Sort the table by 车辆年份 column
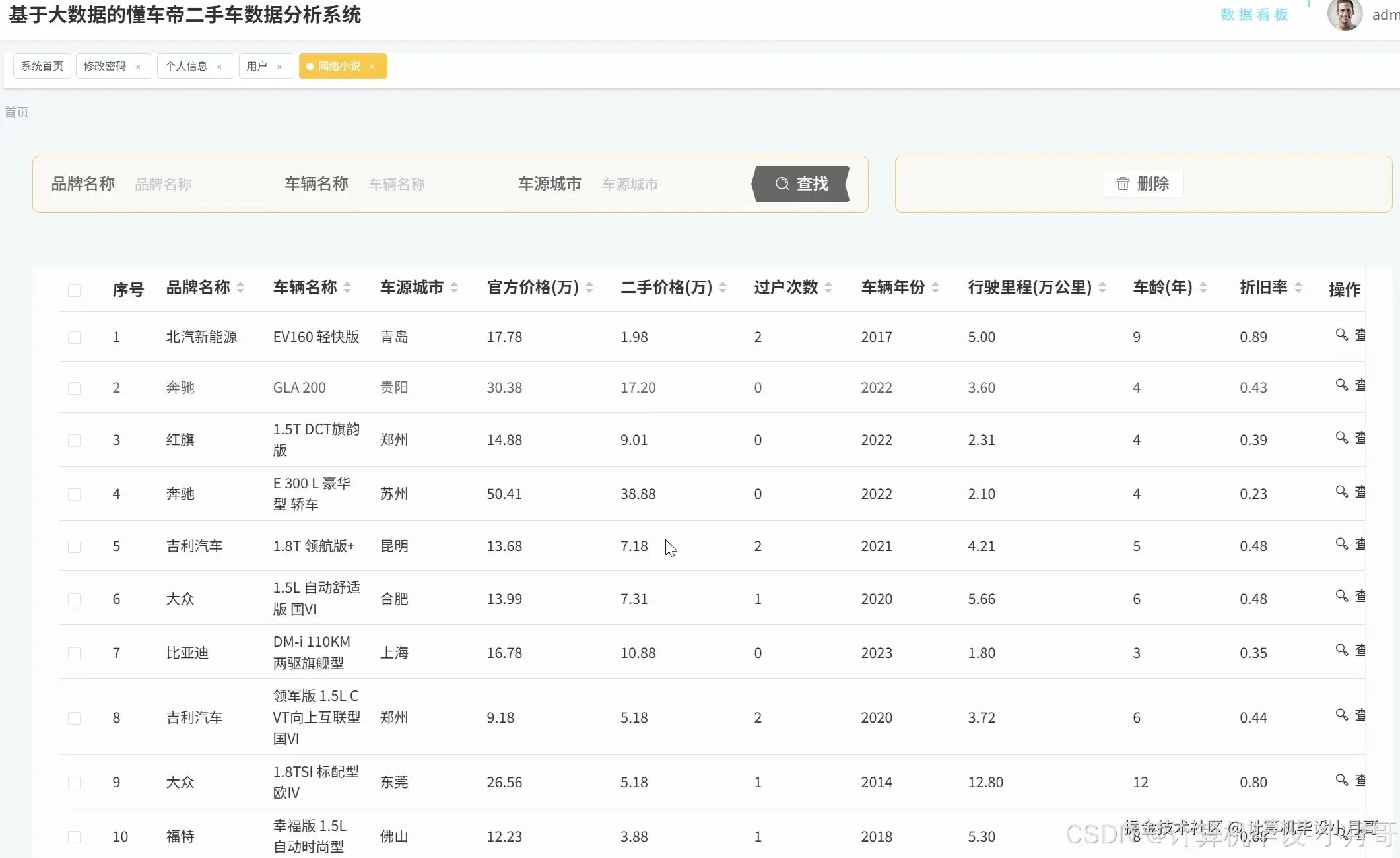1400x858 pixels. coord(936,288)
